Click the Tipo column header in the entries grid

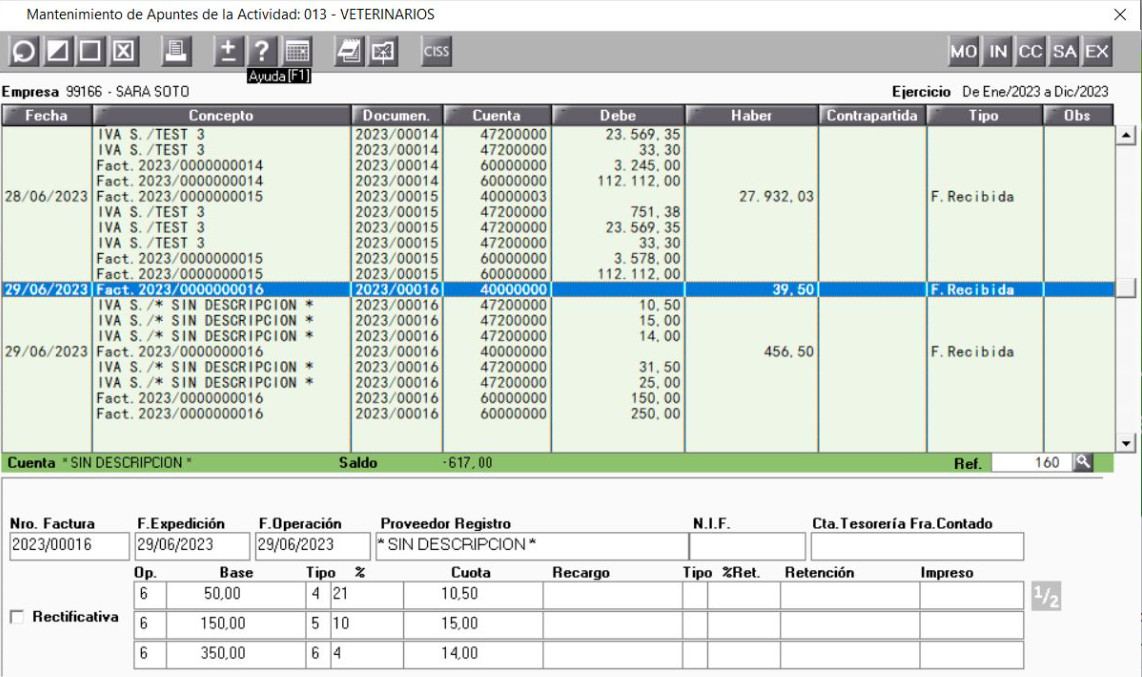tap(985, 115)
